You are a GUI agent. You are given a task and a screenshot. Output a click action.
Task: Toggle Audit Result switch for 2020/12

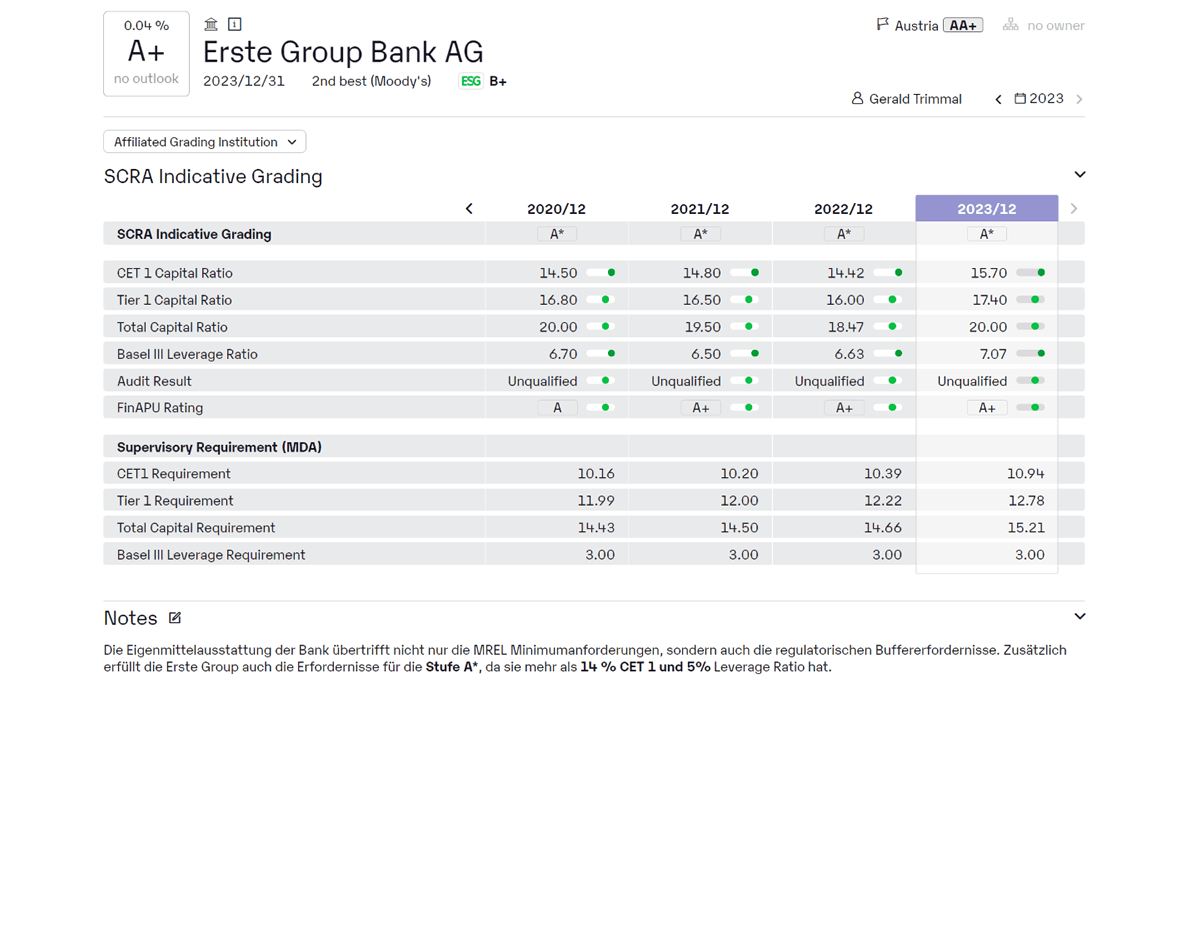[x=601, y=381]
